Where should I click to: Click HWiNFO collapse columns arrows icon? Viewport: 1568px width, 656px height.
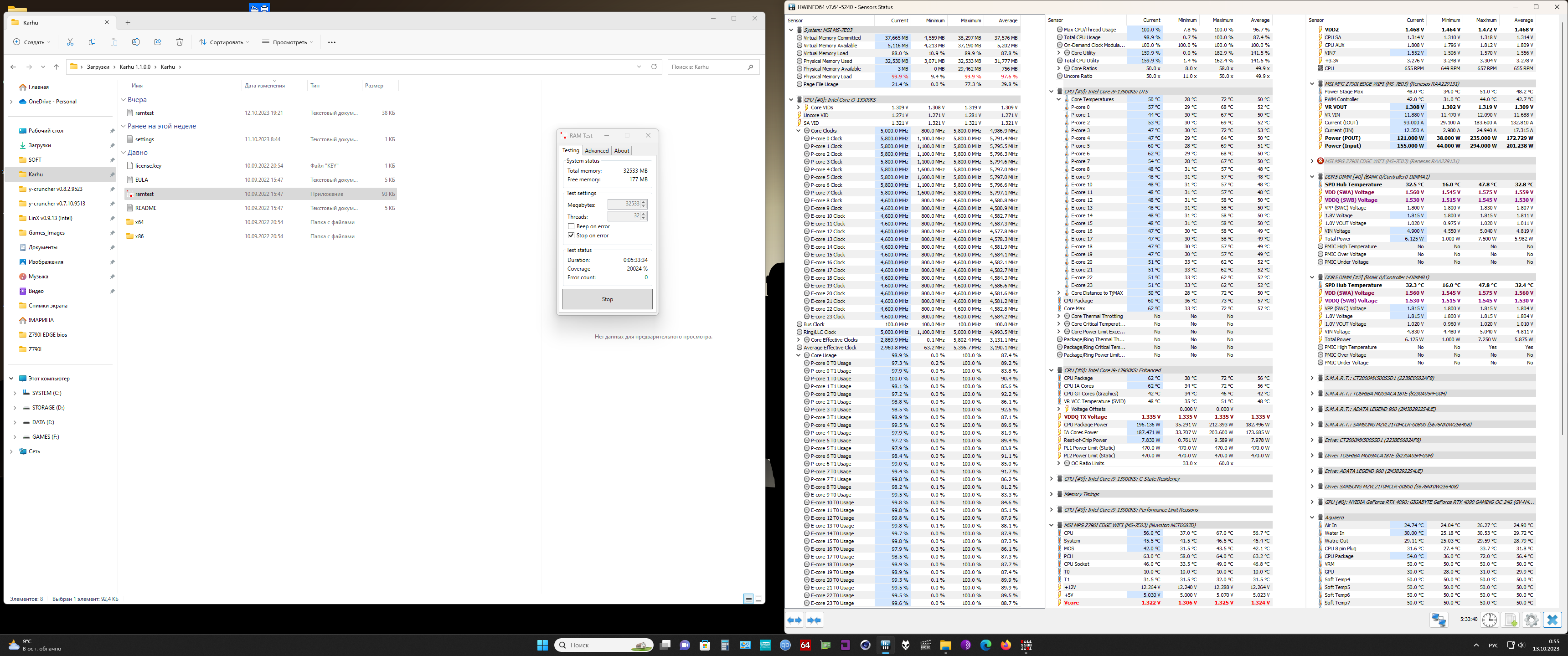tap(814, 620)
